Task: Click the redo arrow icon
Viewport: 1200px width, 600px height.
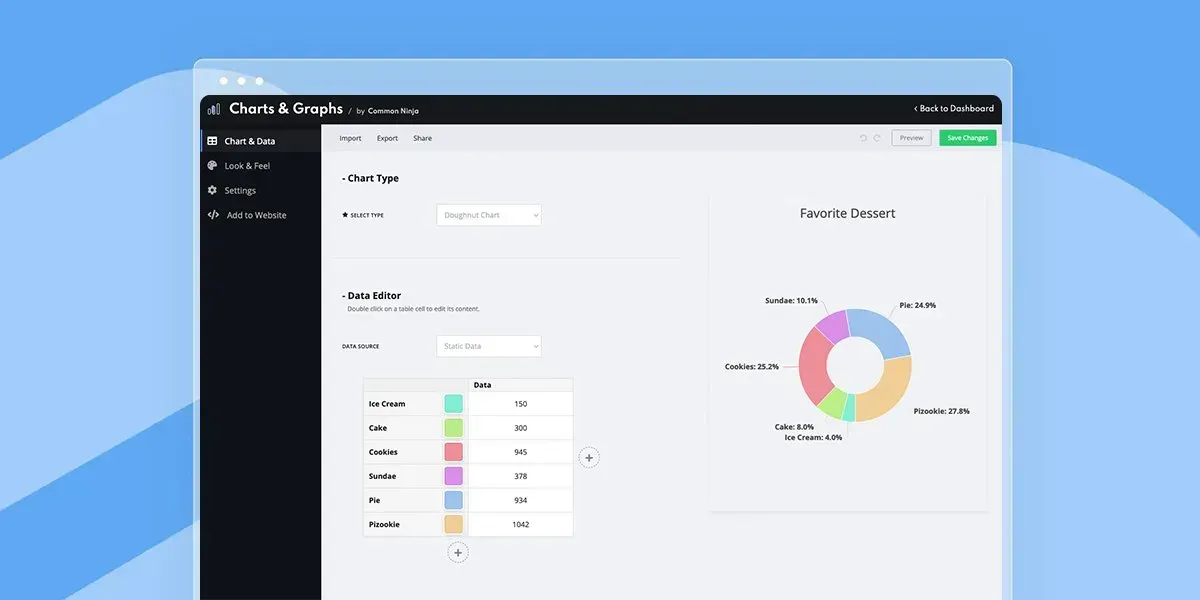Action: [x=877, y=138]
